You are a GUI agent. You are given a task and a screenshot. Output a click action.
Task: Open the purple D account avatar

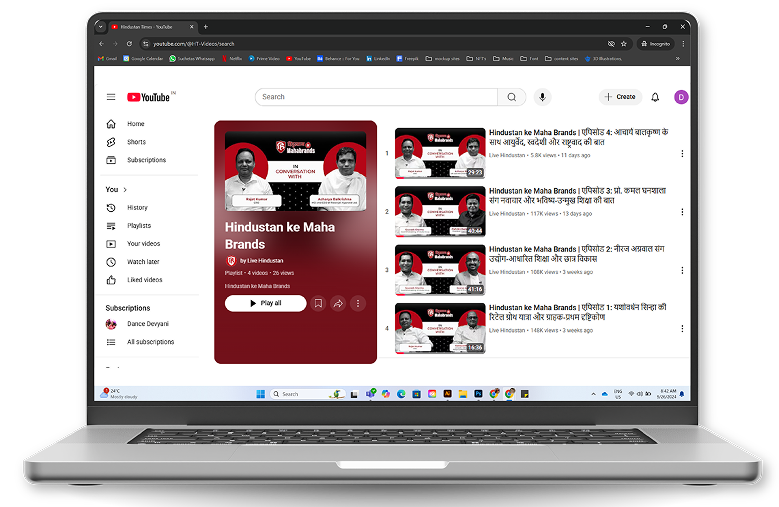click(681, 97)
